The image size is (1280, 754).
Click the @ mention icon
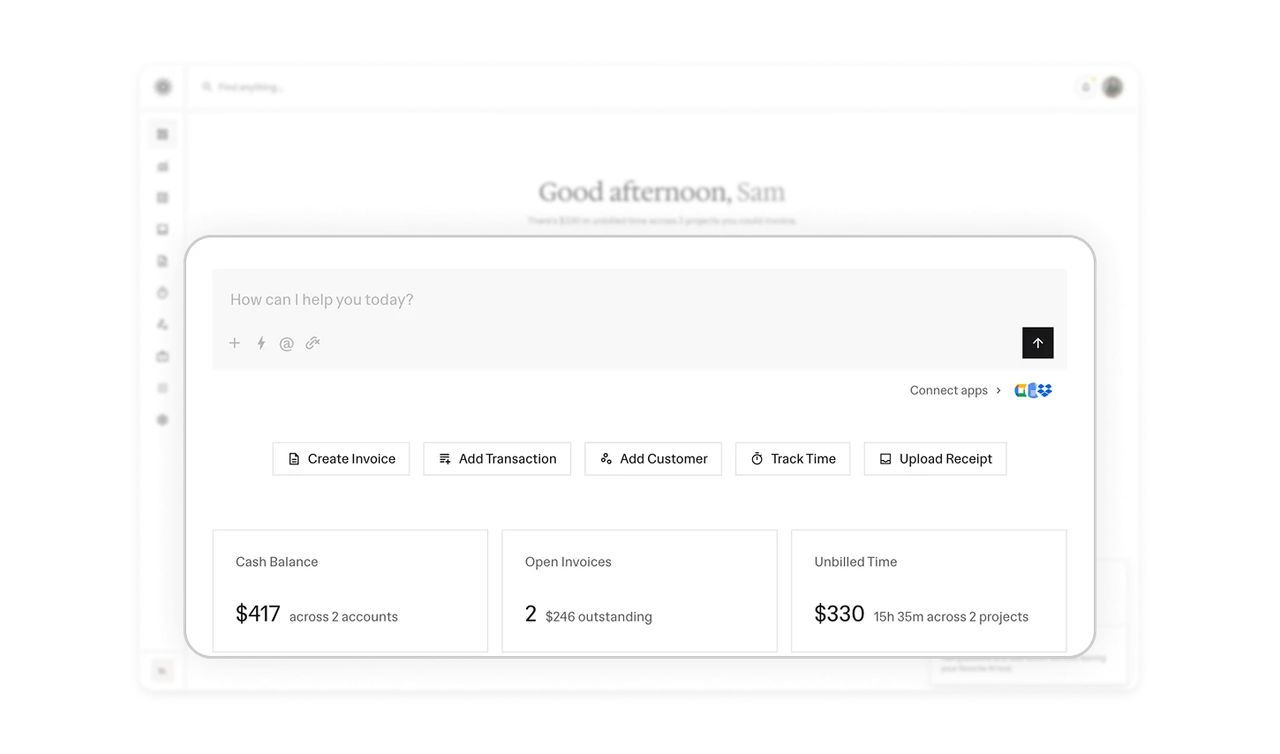click(x=286, y=344)
